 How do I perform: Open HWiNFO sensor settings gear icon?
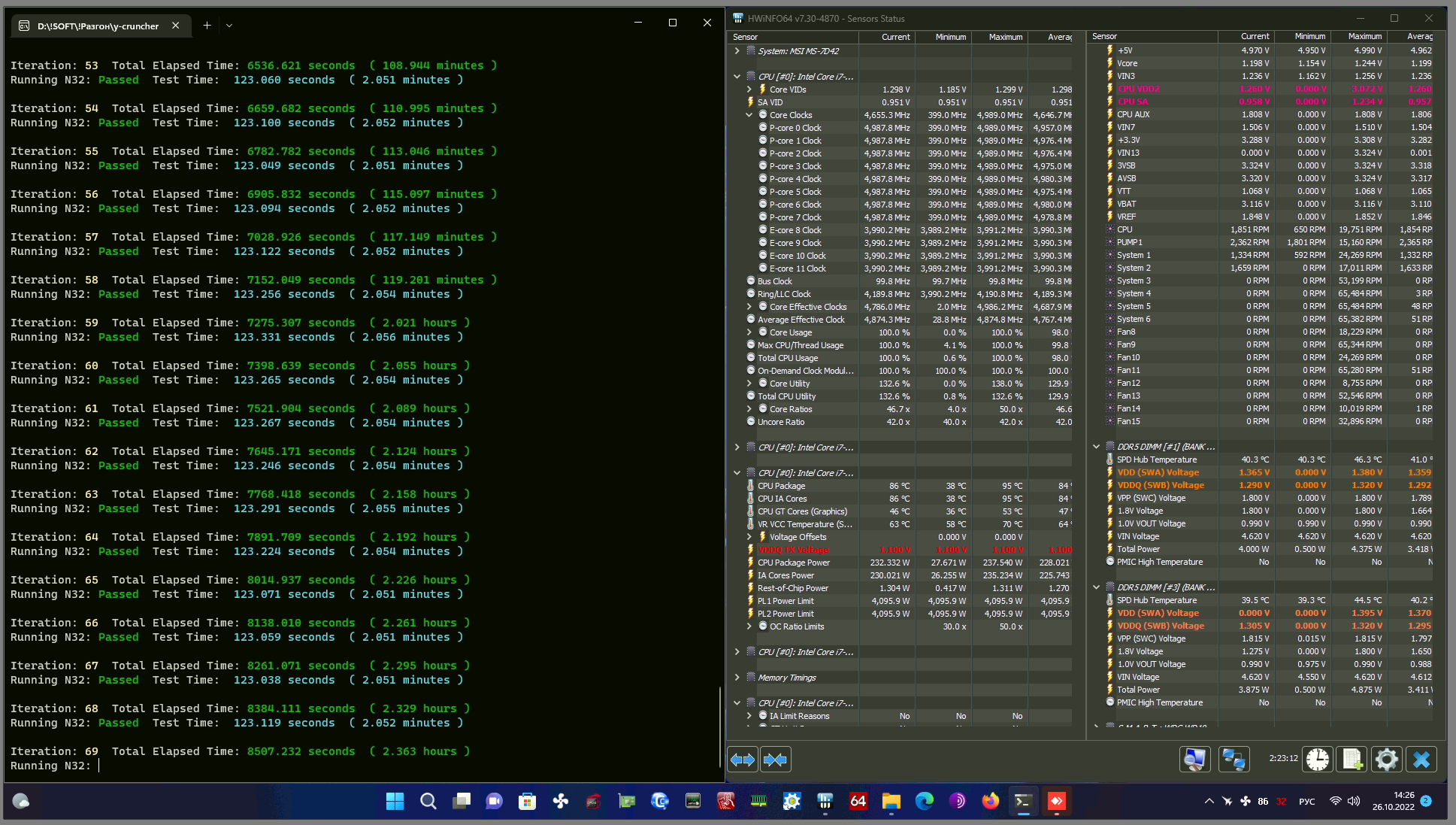(1387, 760)
